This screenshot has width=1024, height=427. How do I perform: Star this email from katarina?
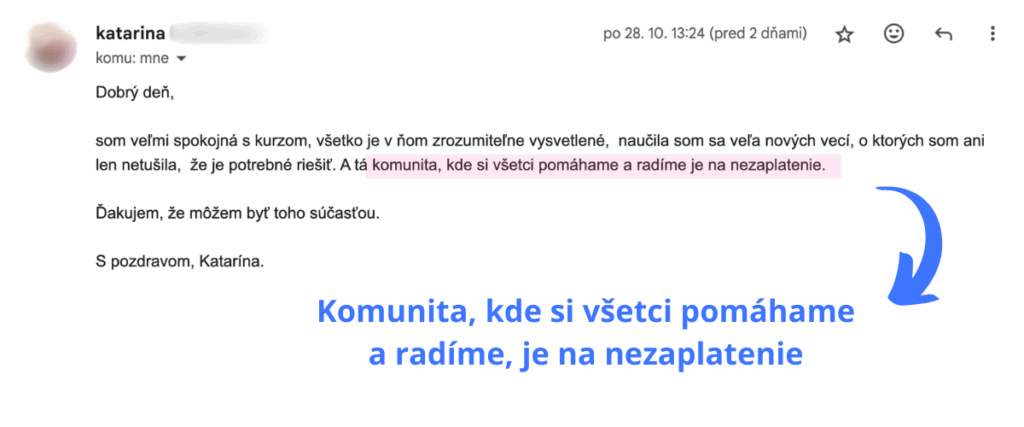(845, 35)
